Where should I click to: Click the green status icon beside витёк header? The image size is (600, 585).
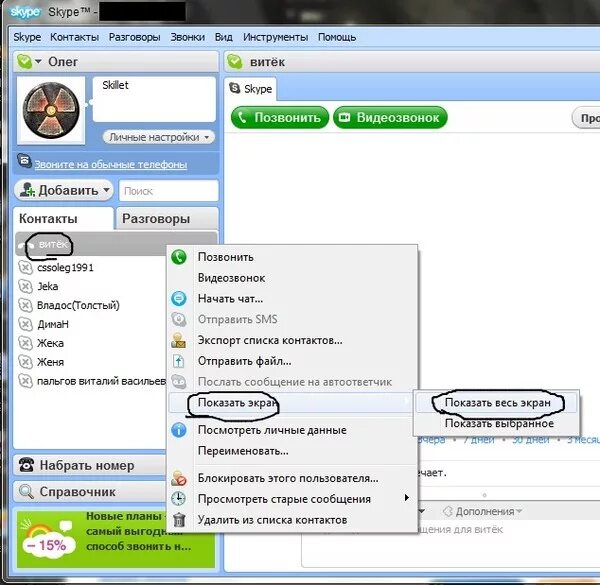tap(235, 62)
